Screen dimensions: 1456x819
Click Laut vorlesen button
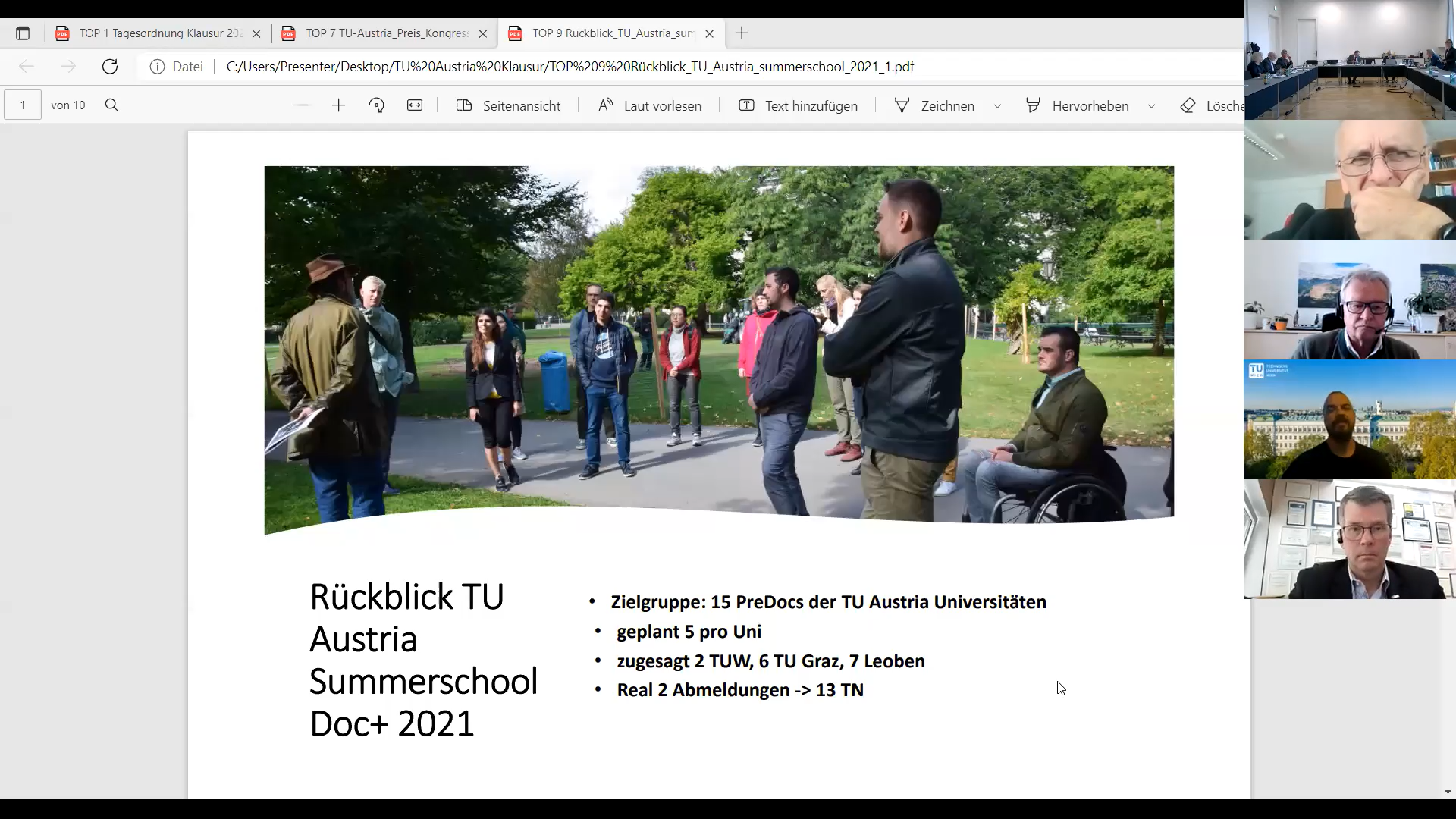tap(650, 105)
